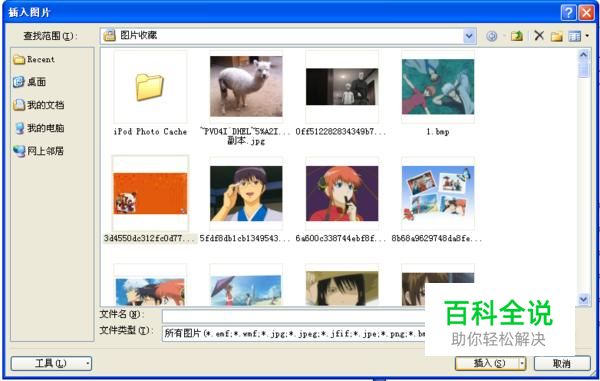Click the Help question mark button
Viewport: 600px width, 381px height.
click(x=568, y=13)
